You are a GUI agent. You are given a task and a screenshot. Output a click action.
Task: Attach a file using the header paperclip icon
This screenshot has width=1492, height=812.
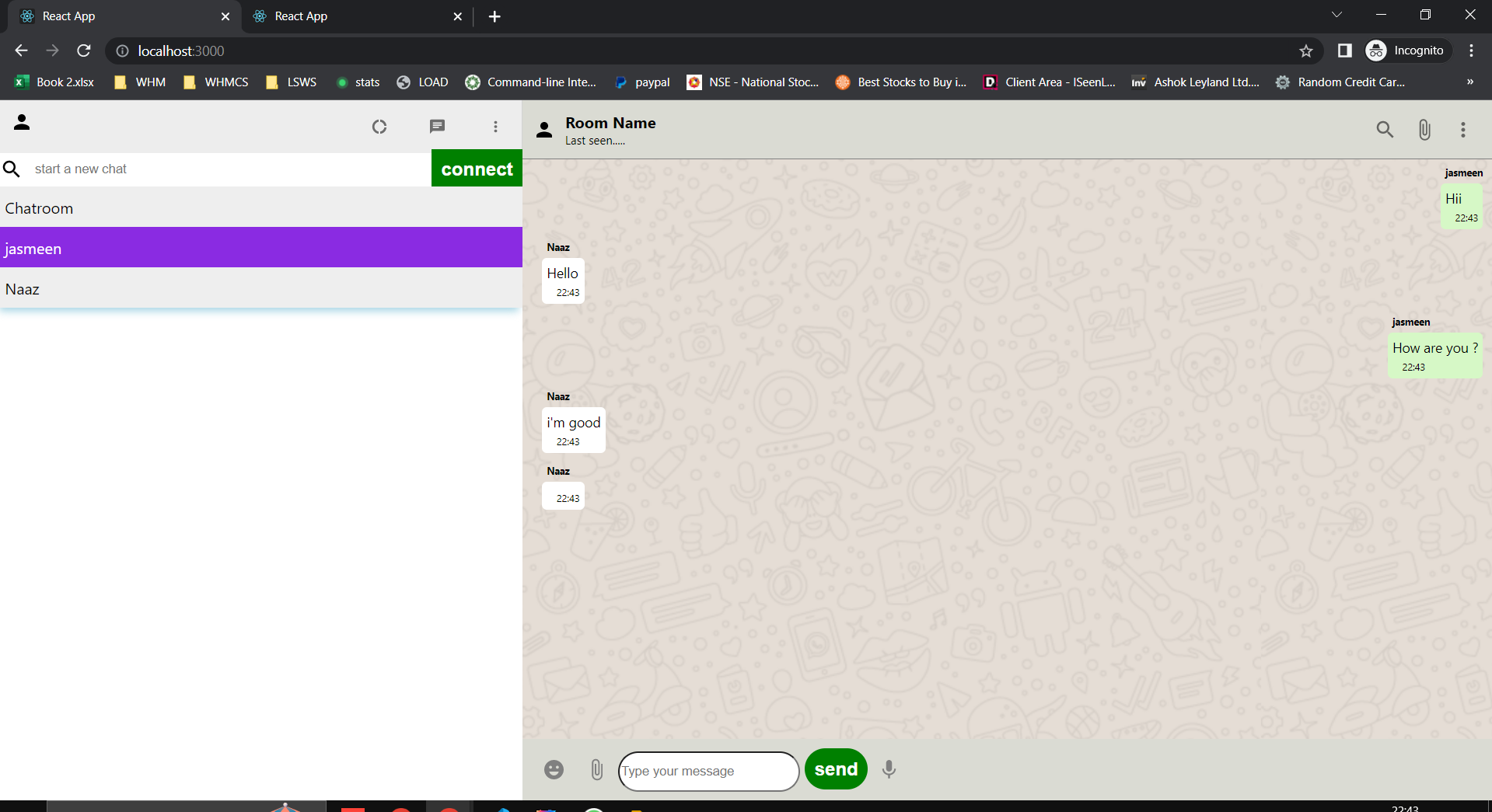click(x=1424, y=129)
